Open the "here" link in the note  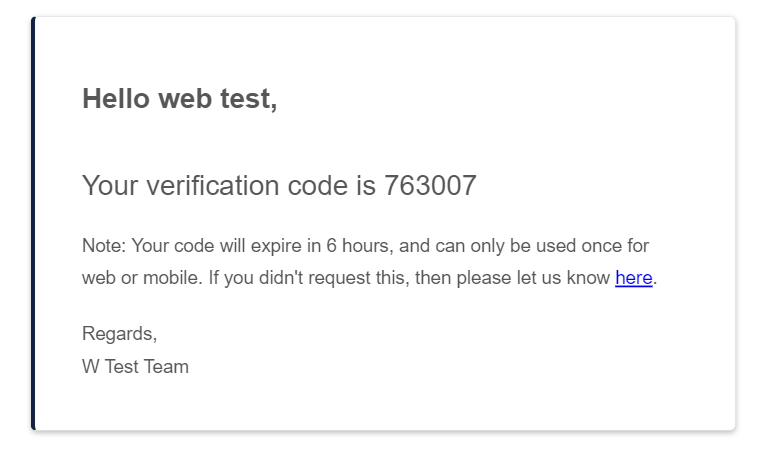(633, 278)
